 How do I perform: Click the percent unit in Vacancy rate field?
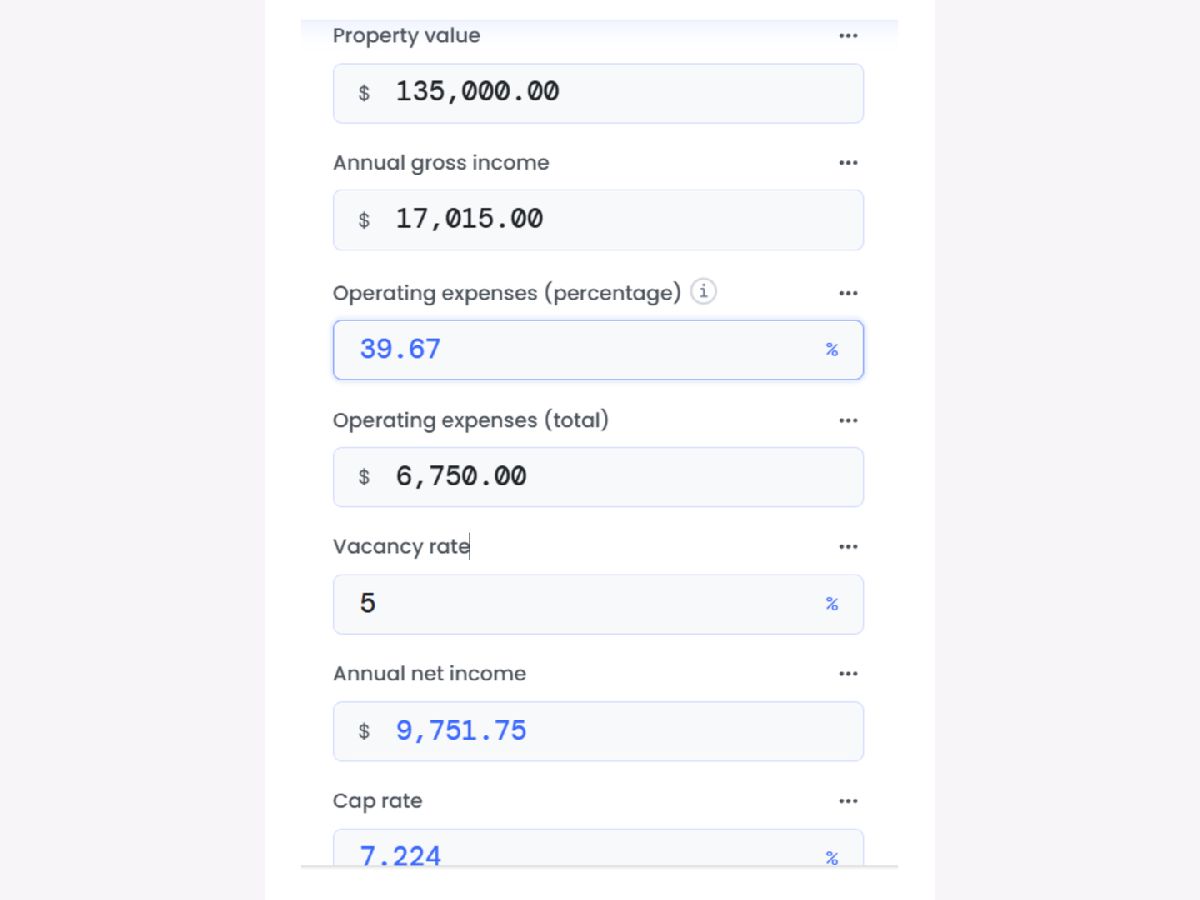(831, 604)
